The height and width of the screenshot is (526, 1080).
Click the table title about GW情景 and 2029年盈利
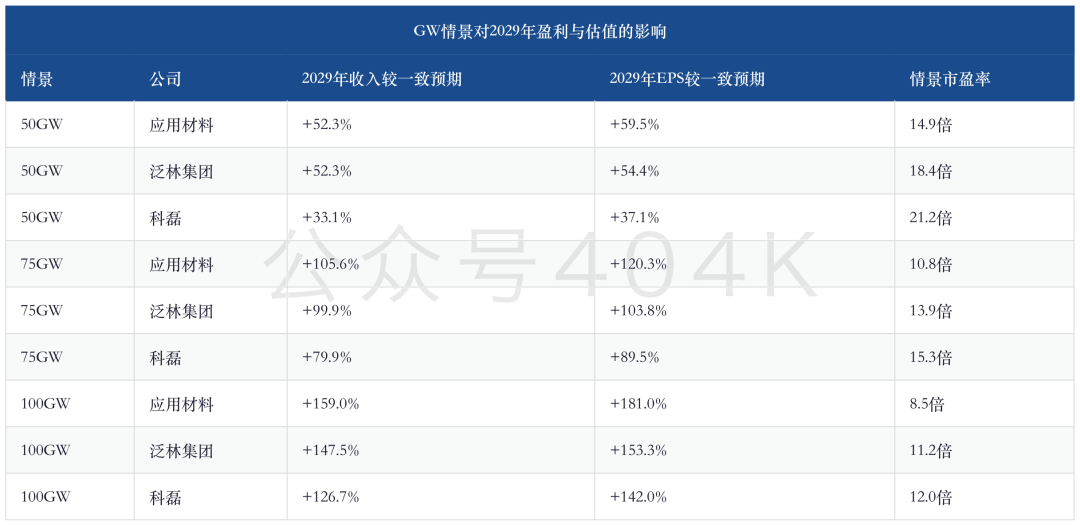539,32
